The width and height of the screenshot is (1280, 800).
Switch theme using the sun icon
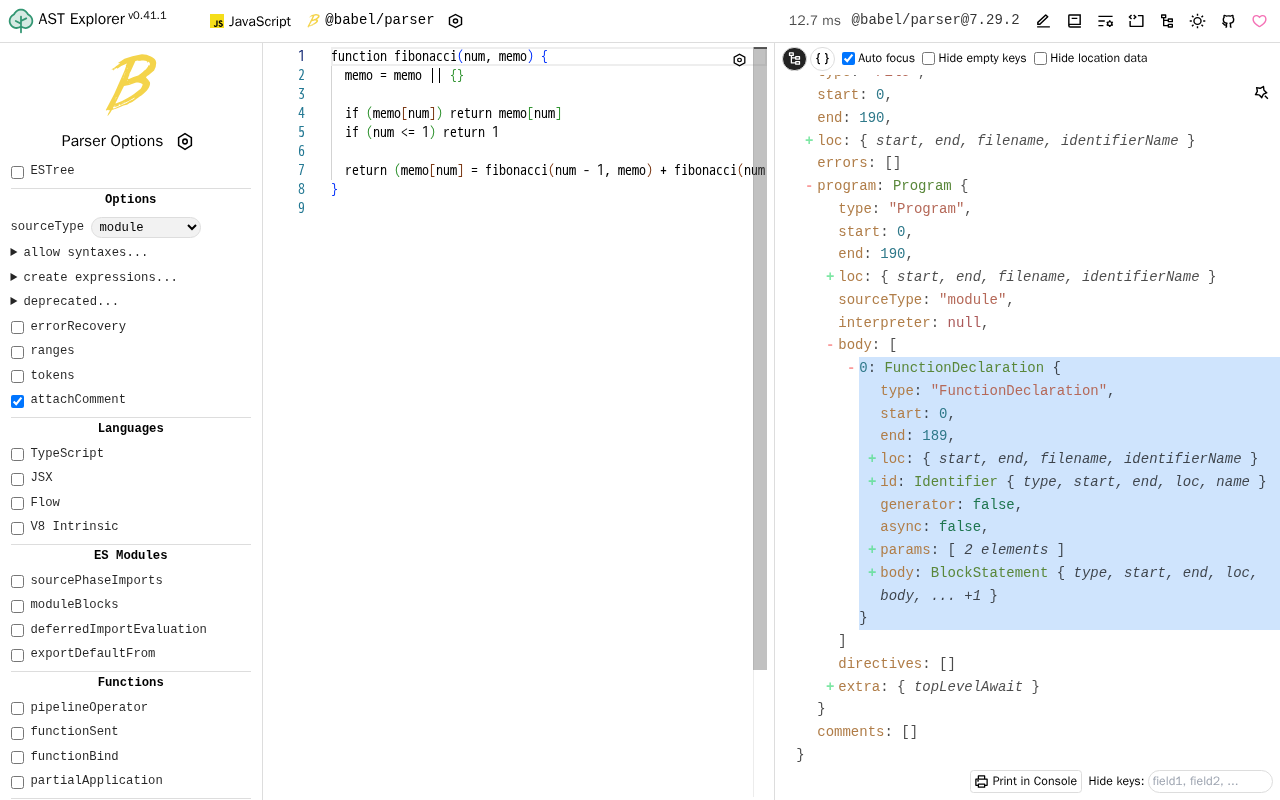[x=1197, y=21]
